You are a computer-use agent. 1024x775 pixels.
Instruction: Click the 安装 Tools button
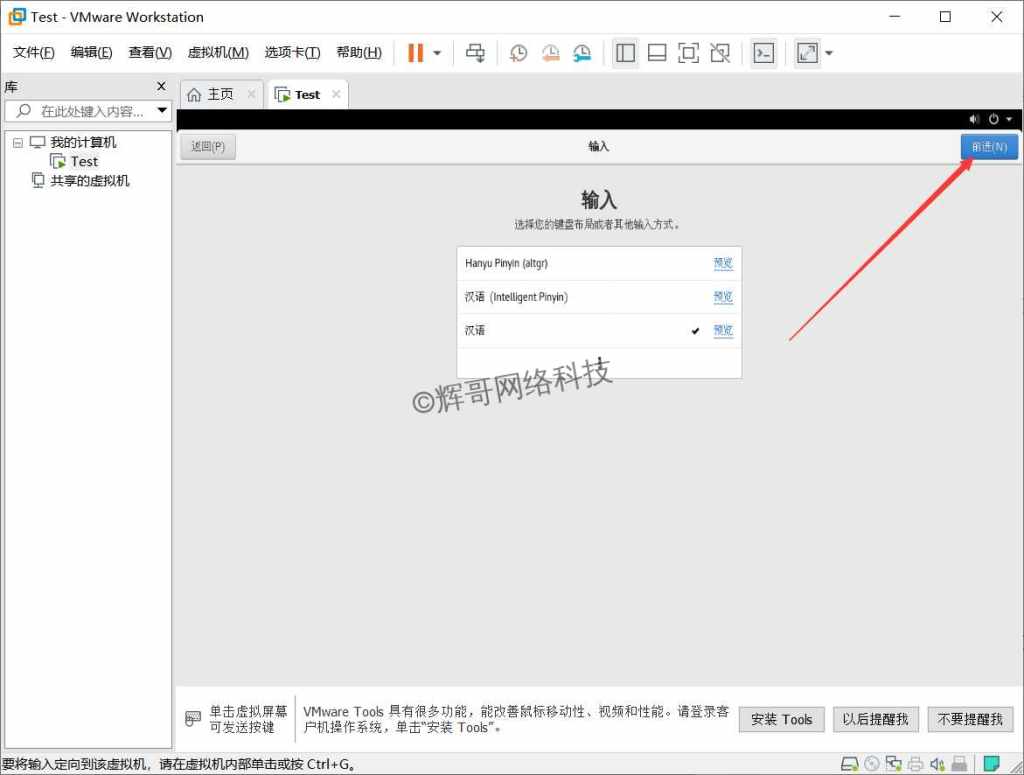click(781, 720)
